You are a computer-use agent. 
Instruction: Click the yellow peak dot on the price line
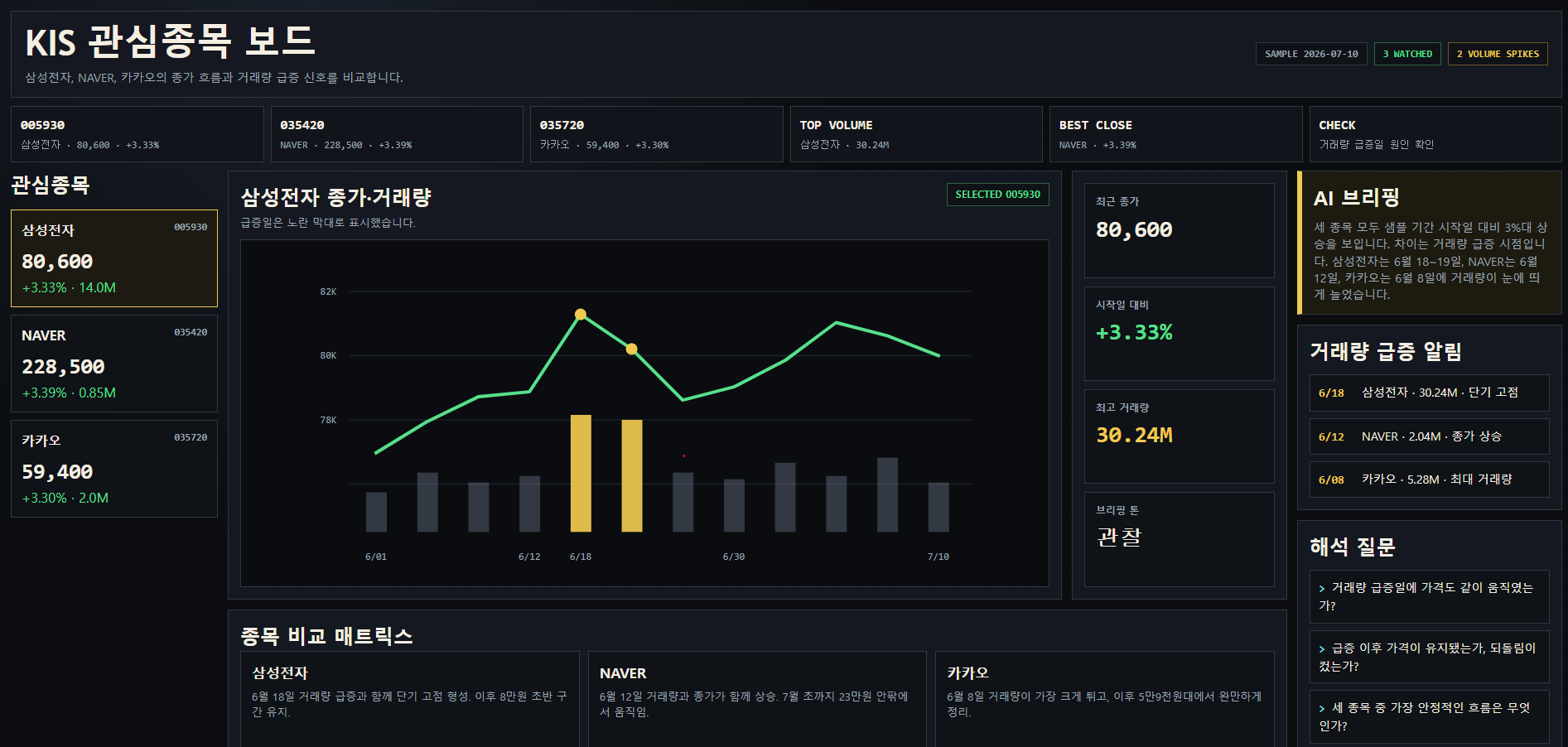(581, 315)
